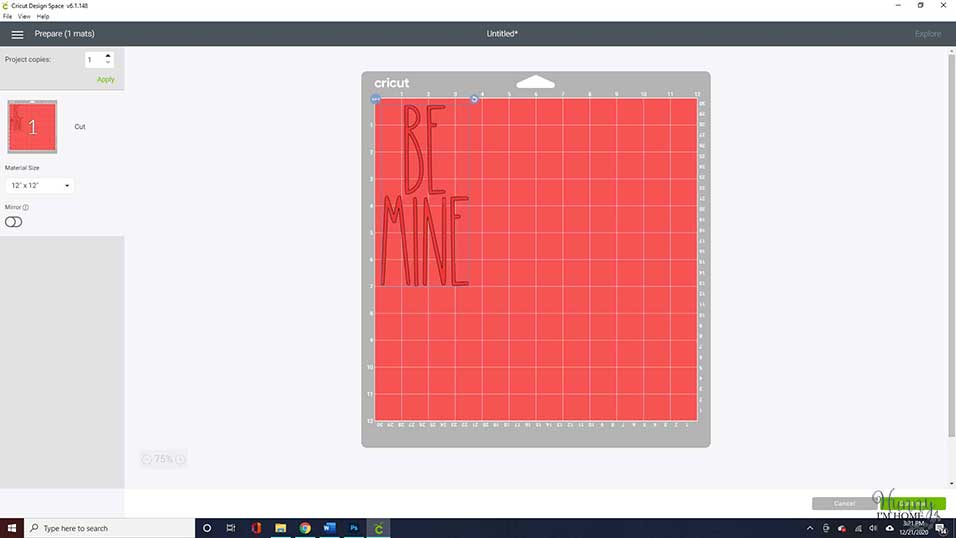
Task: Click the Cricut Design Space taskbar icon
Action: pyautogui.click(x=379, y=528)
